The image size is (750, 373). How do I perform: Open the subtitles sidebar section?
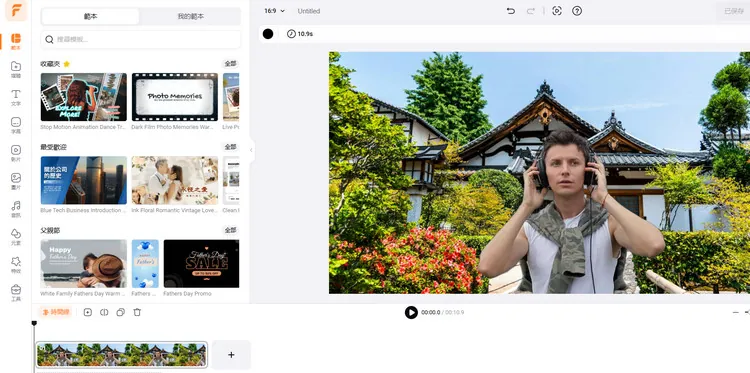16,125
